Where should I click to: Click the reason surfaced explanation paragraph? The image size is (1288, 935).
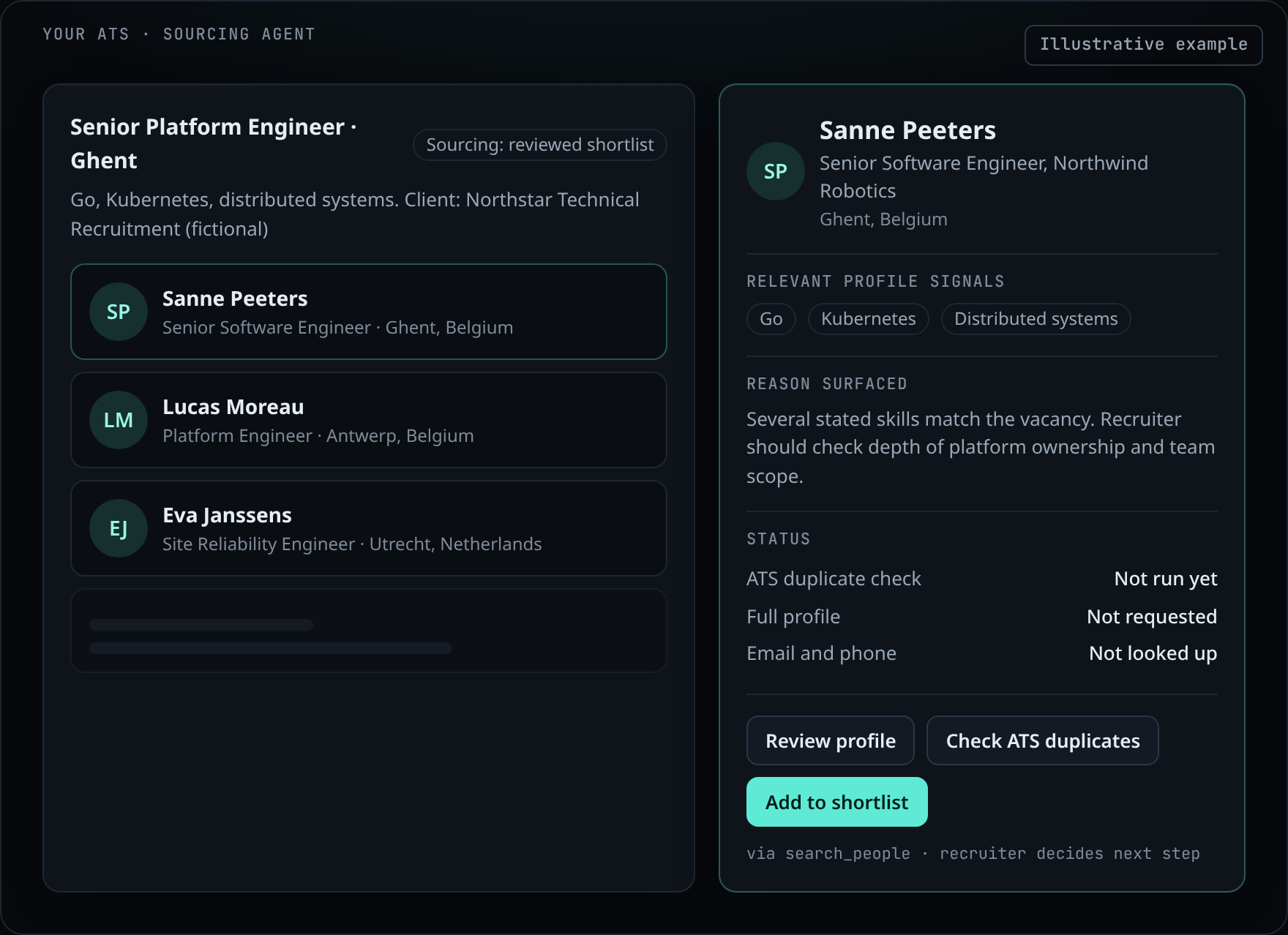click(981, 448)
